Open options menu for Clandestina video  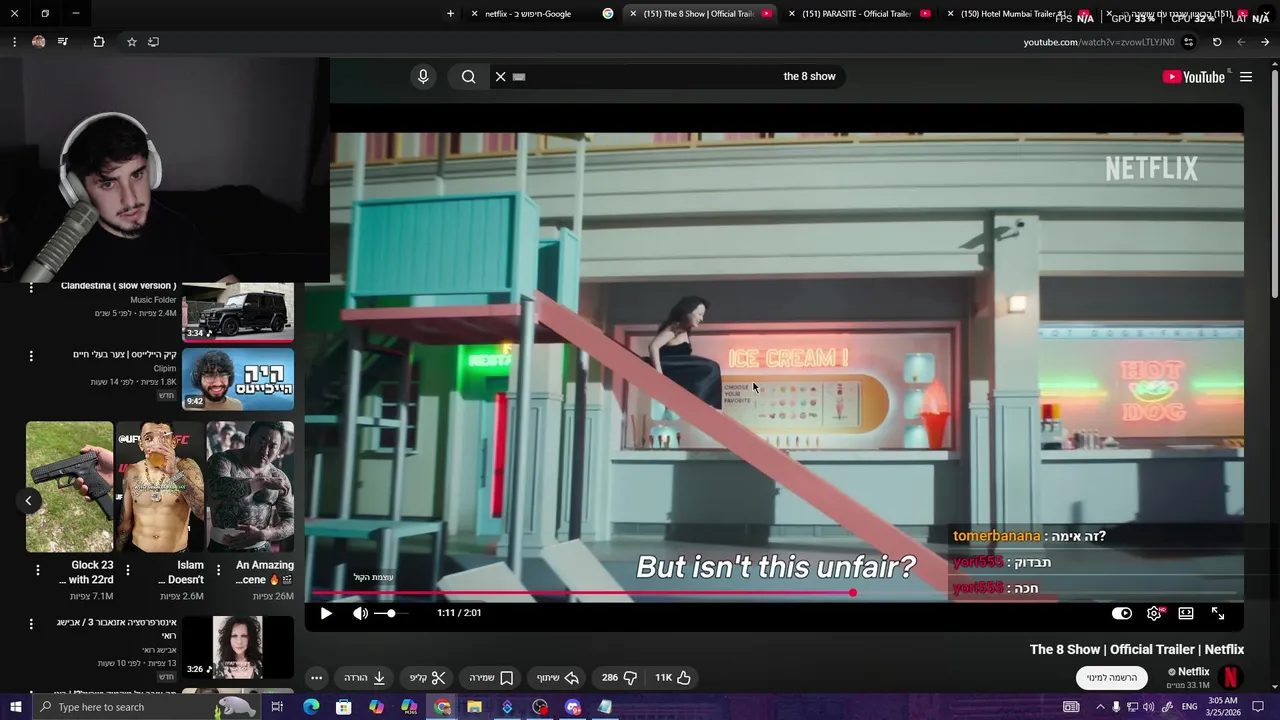pyautogui.click(x=31, y=288)
